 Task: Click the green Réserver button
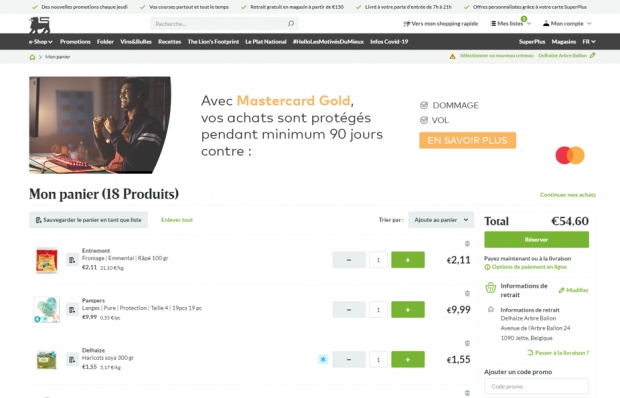coord(536,240)
